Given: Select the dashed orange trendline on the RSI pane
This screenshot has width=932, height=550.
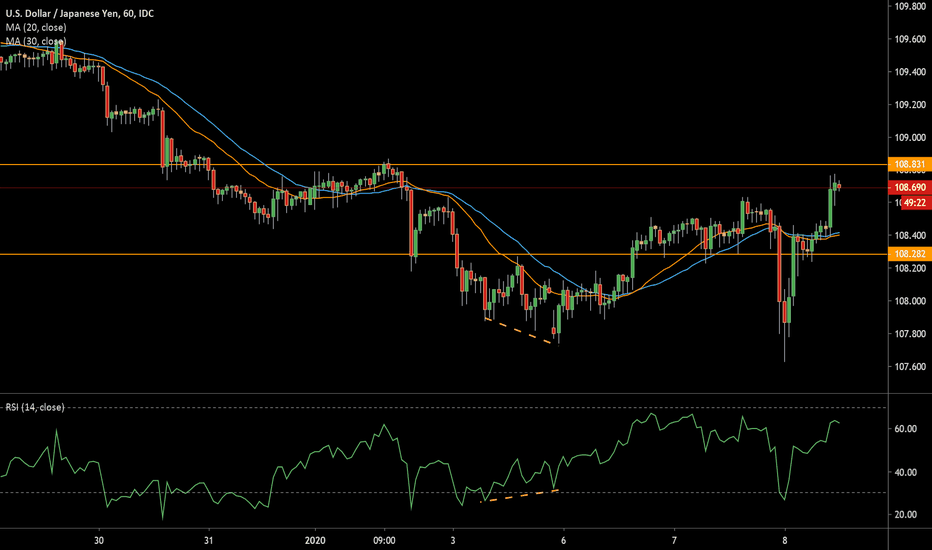Looking at the screenshot, I should [519, 496].
